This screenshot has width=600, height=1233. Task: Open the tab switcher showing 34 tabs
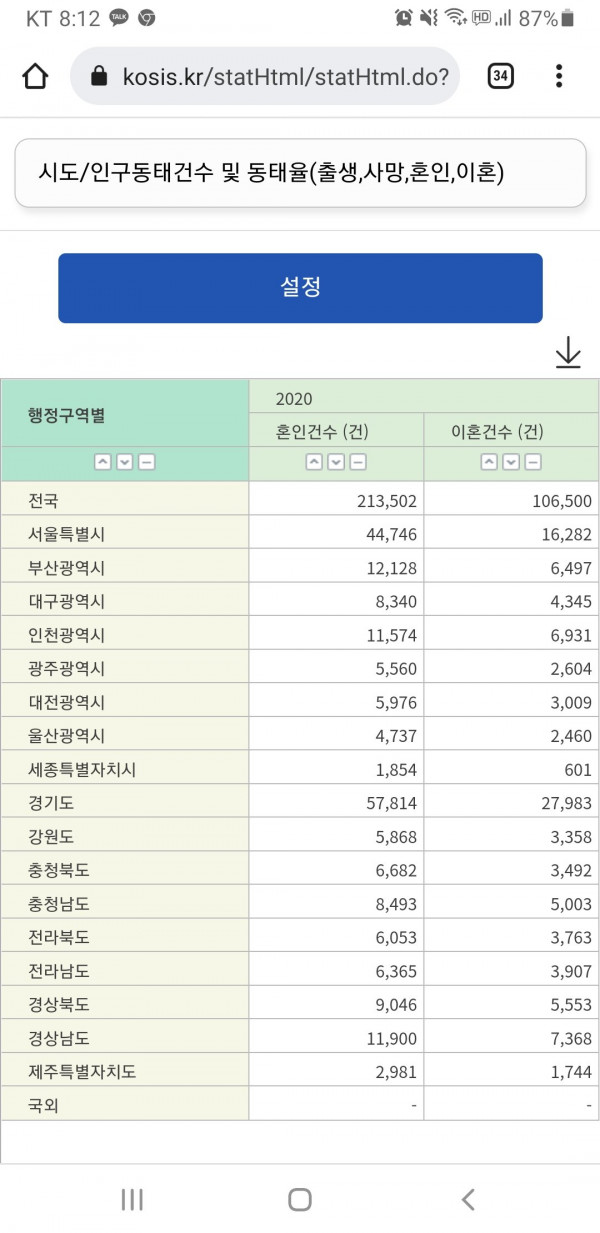tap(500, 76)
